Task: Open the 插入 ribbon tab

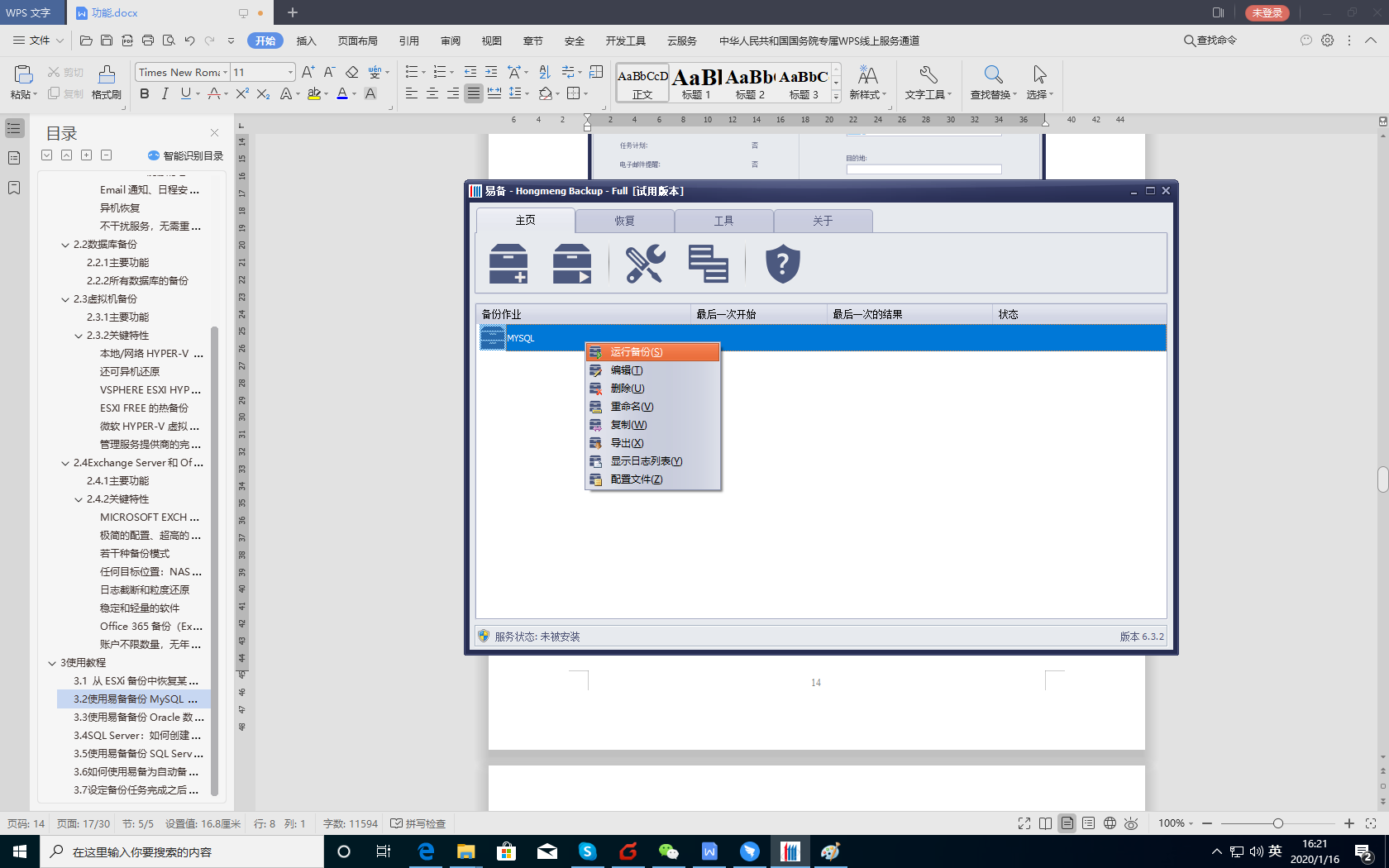Action: (x=306, y=41)
